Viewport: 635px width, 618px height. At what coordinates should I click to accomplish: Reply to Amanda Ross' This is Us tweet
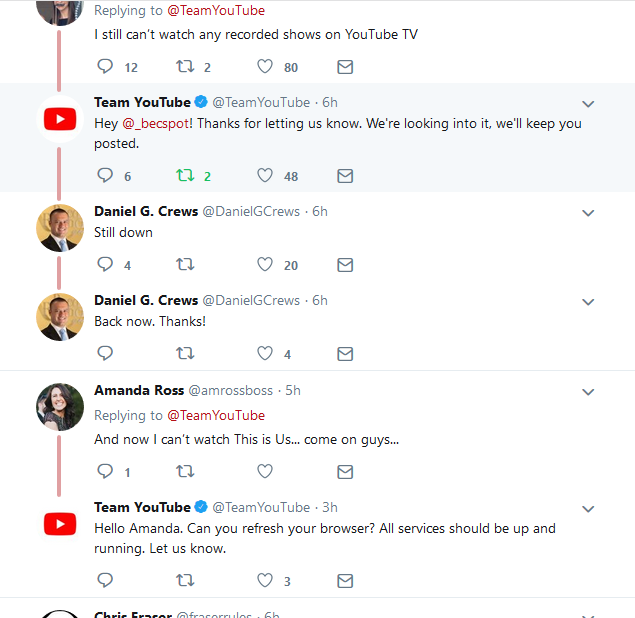click(105, 471)
